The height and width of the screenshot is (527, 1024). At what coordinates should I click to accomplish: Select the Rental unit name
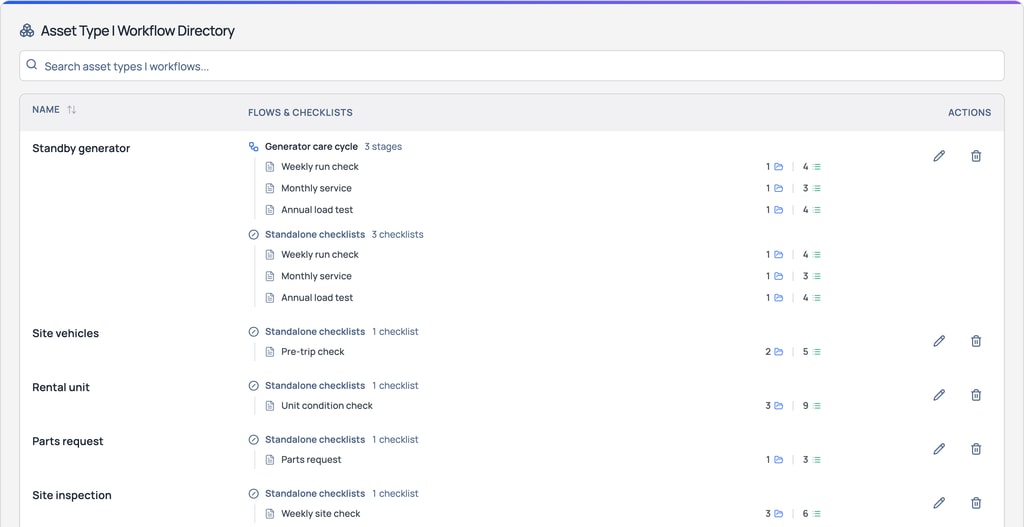[x=61, y=387]
